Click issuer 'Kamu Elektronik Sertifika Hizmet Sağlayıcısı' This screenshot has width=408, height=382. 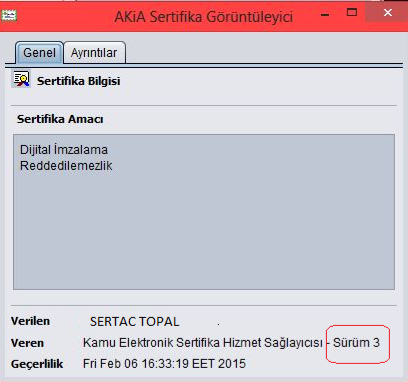click(x=203, y=343)
